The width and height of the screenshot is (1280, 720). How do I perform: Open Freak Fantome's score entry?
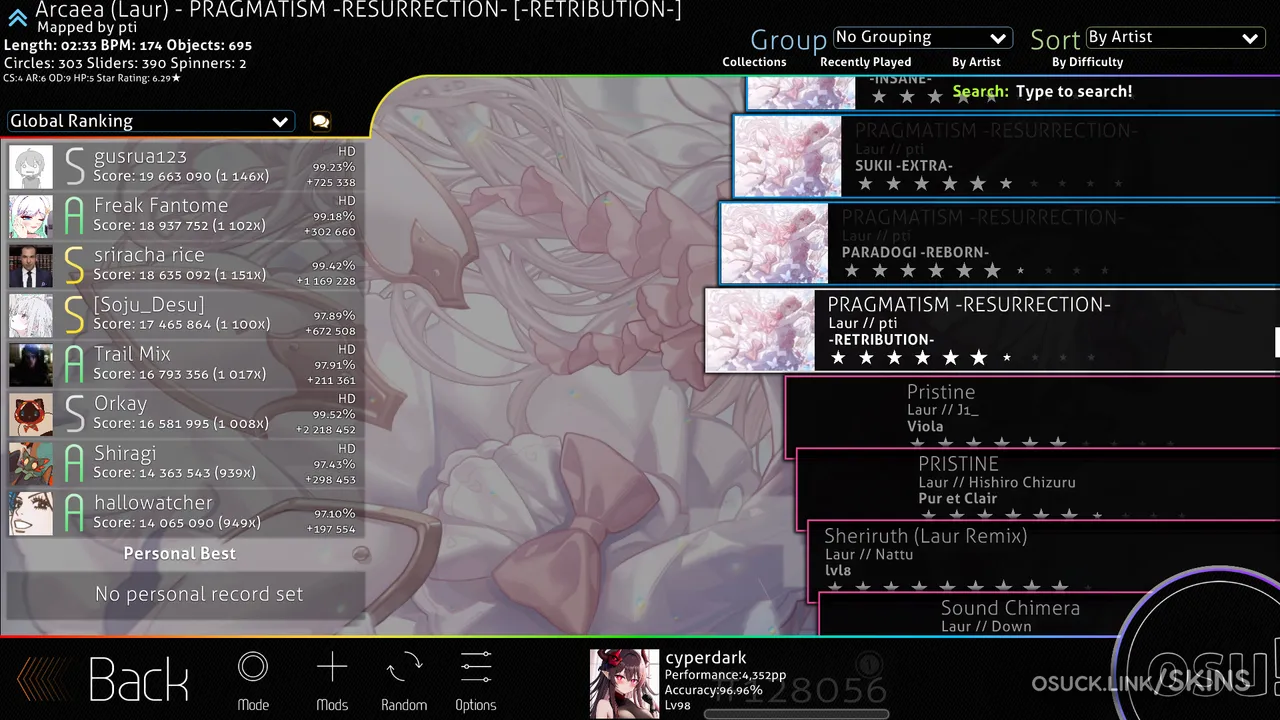click(184, 216)
